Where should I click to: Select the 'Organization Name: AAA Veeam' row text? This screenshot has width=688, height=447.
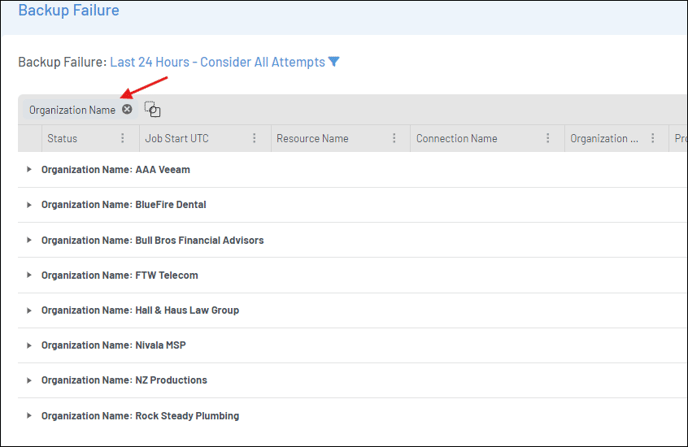pos(116,169)
